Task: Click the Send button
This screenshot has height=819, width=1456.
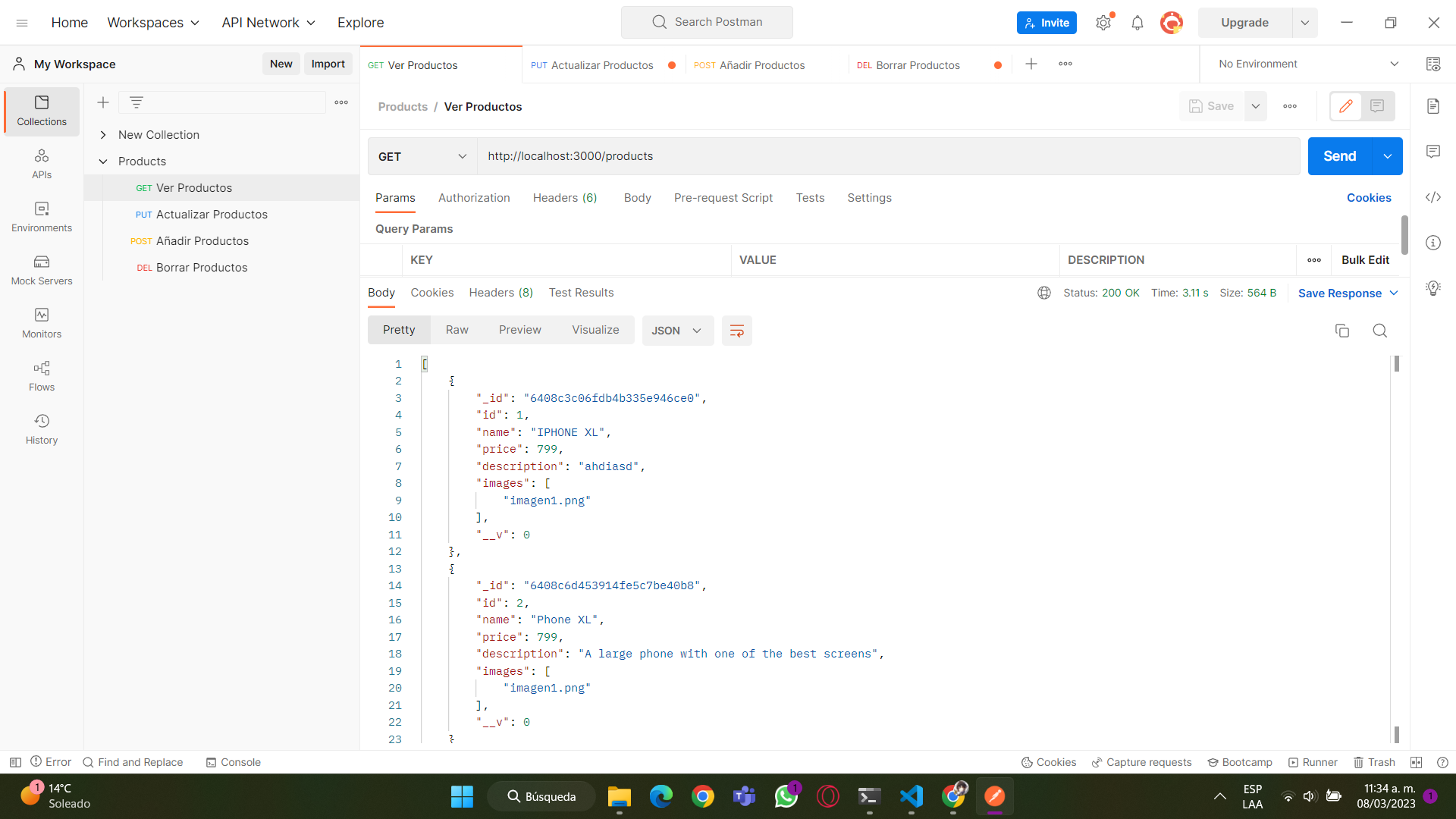Action: click(1339, 155)
